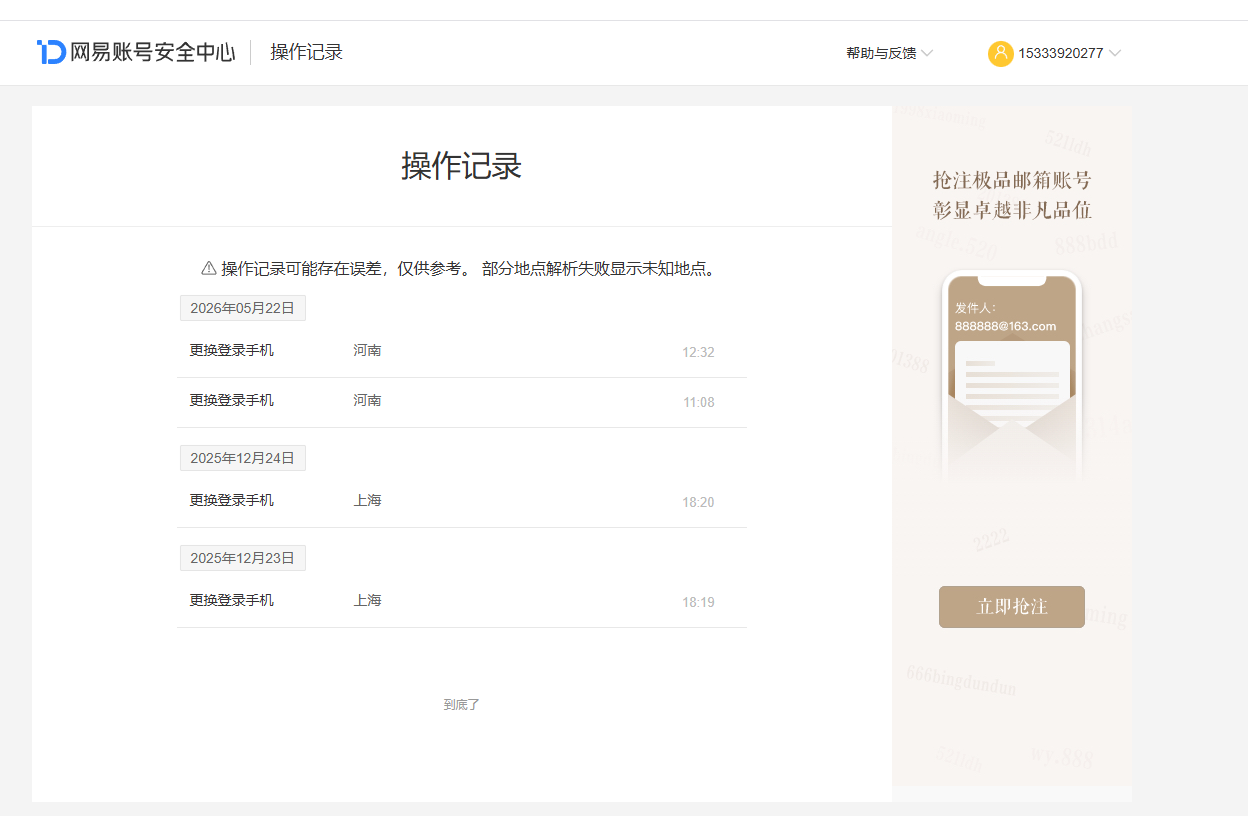1248x816 pixels.
Task: Select the date label 2026年05月22日
Action: coord(243,308)
